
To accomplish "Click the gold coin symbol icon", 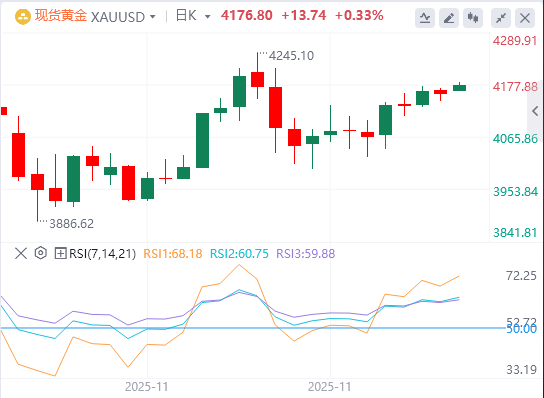I will tap(23, 17).
